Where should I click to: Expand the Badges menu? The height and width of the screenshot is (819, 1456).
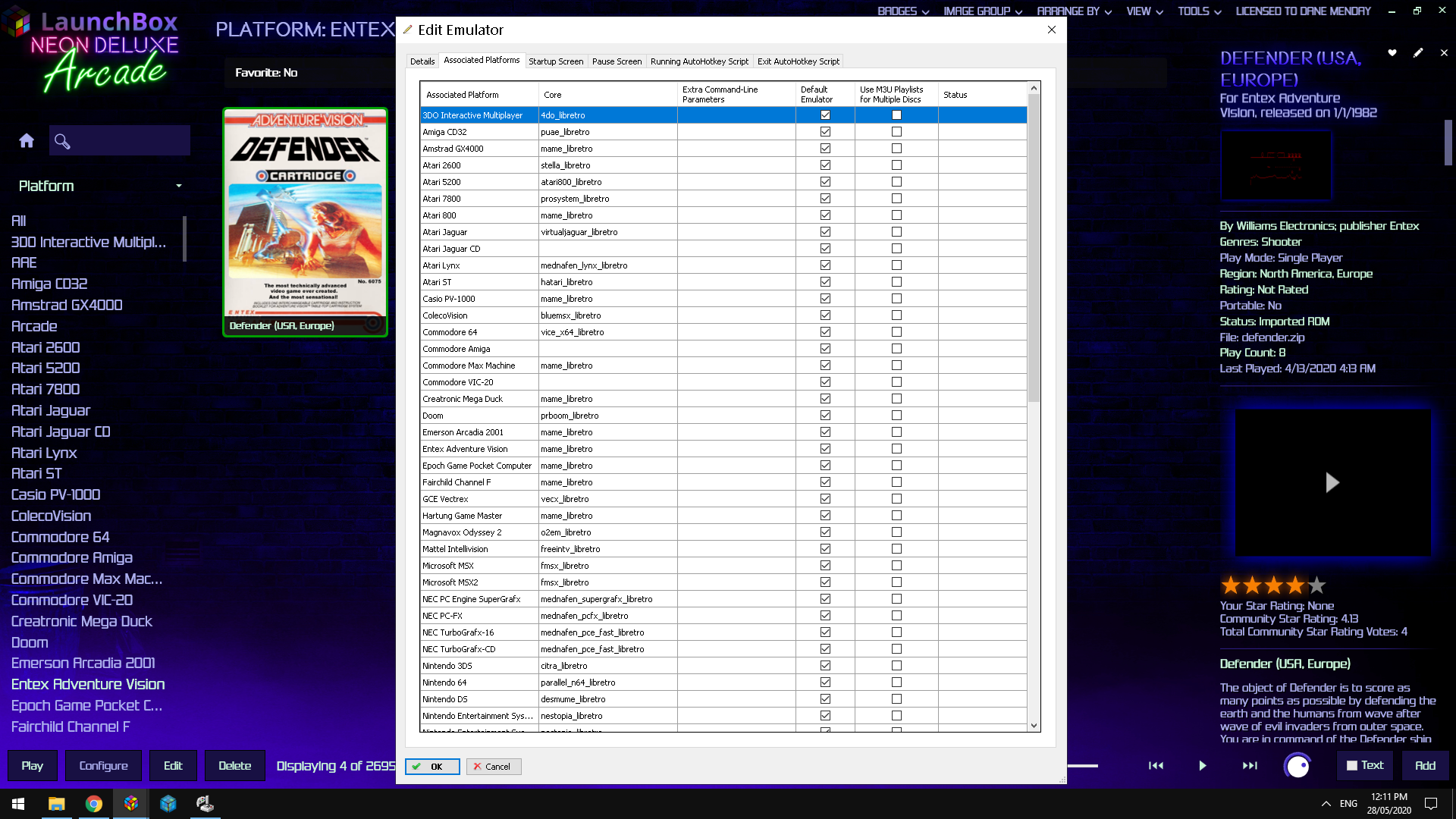coord(903,11)
